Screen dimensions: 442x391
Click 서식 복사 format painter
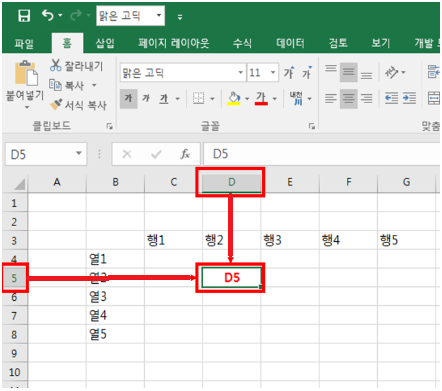point(78,105)
